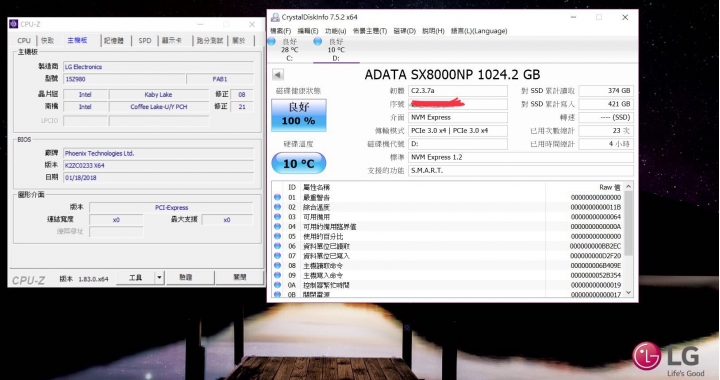Viewport: 720px width, 380px height.
Task: Switch to the CPU tab in CPU-Z
Action: click(x=24, y=40)
